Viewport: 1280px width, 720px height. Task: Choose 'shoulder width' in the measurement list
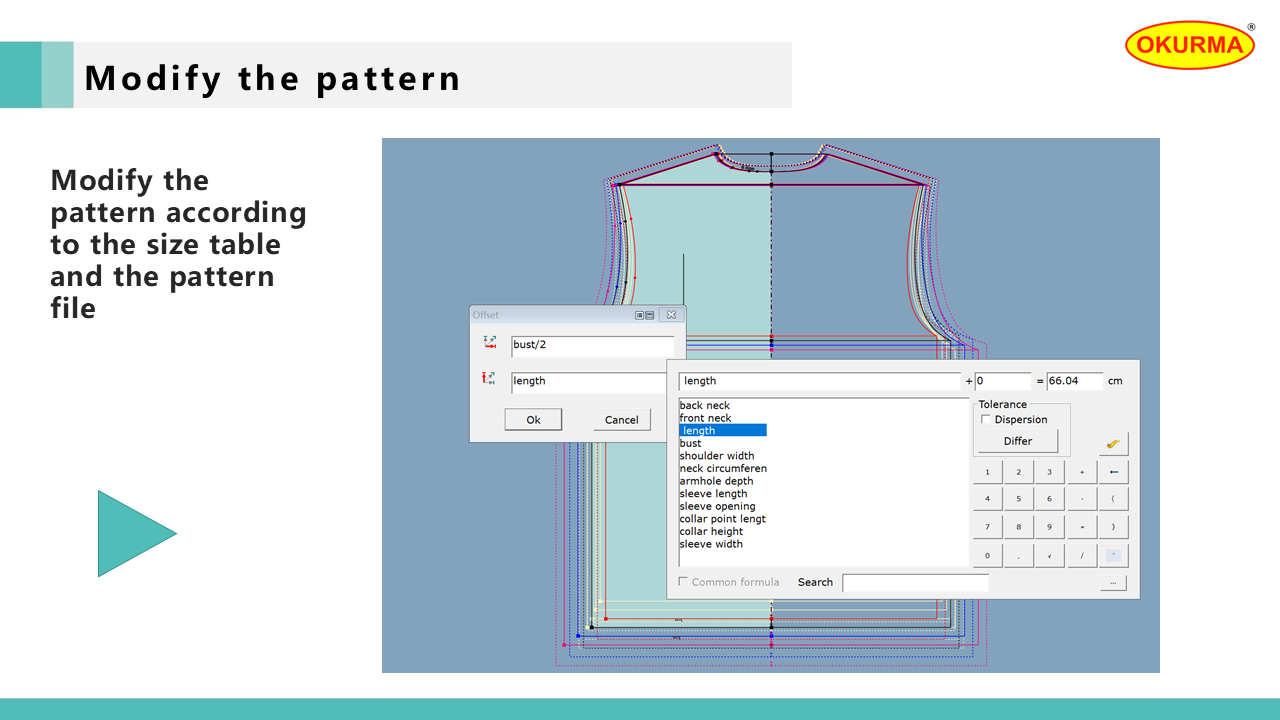717,456
